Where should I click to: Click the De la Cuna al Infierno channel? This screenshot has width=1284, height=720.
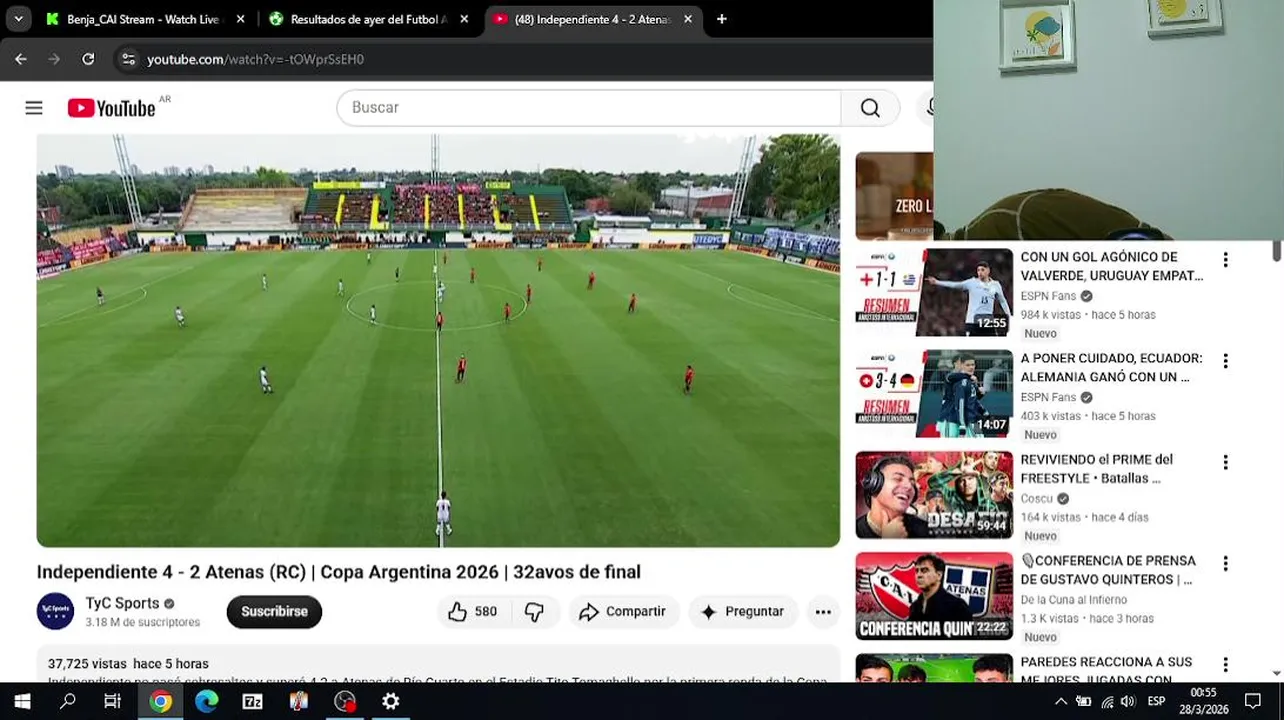[x=1073, y=599]
